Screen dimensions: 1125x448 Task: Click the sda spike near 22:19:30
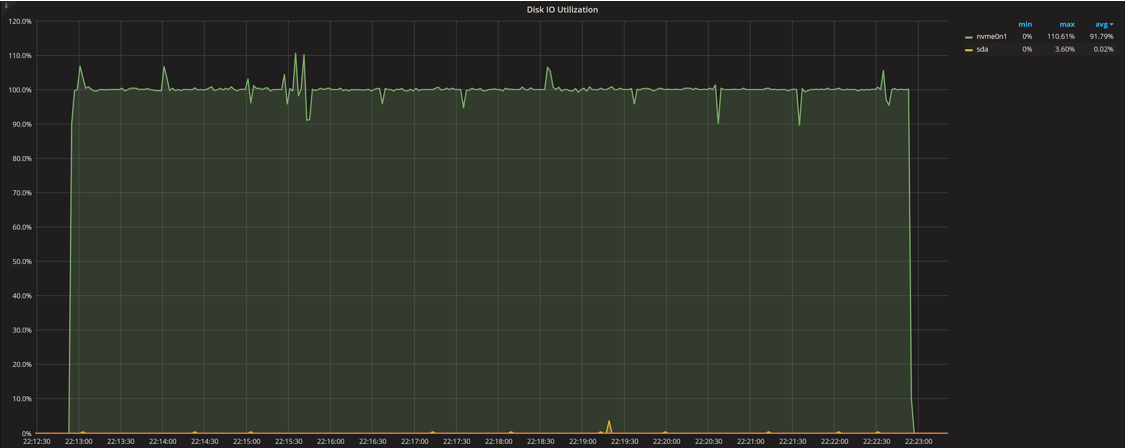pyautogui.click(x=608, y=421)
